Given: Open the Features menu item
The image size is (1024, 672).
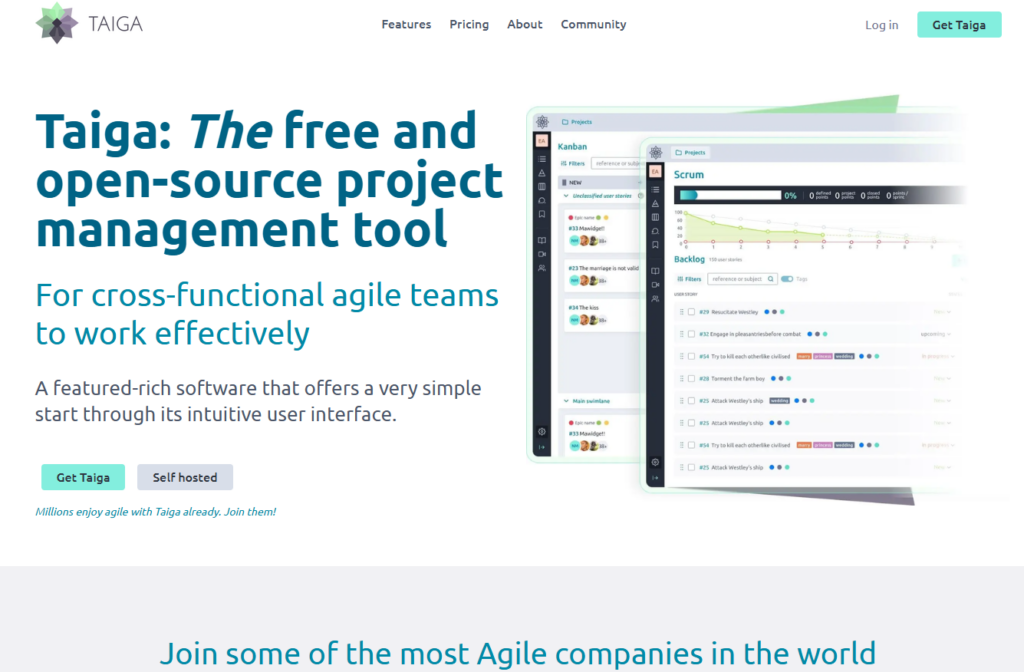Looking at the screenshot, I should coord(406,25).
